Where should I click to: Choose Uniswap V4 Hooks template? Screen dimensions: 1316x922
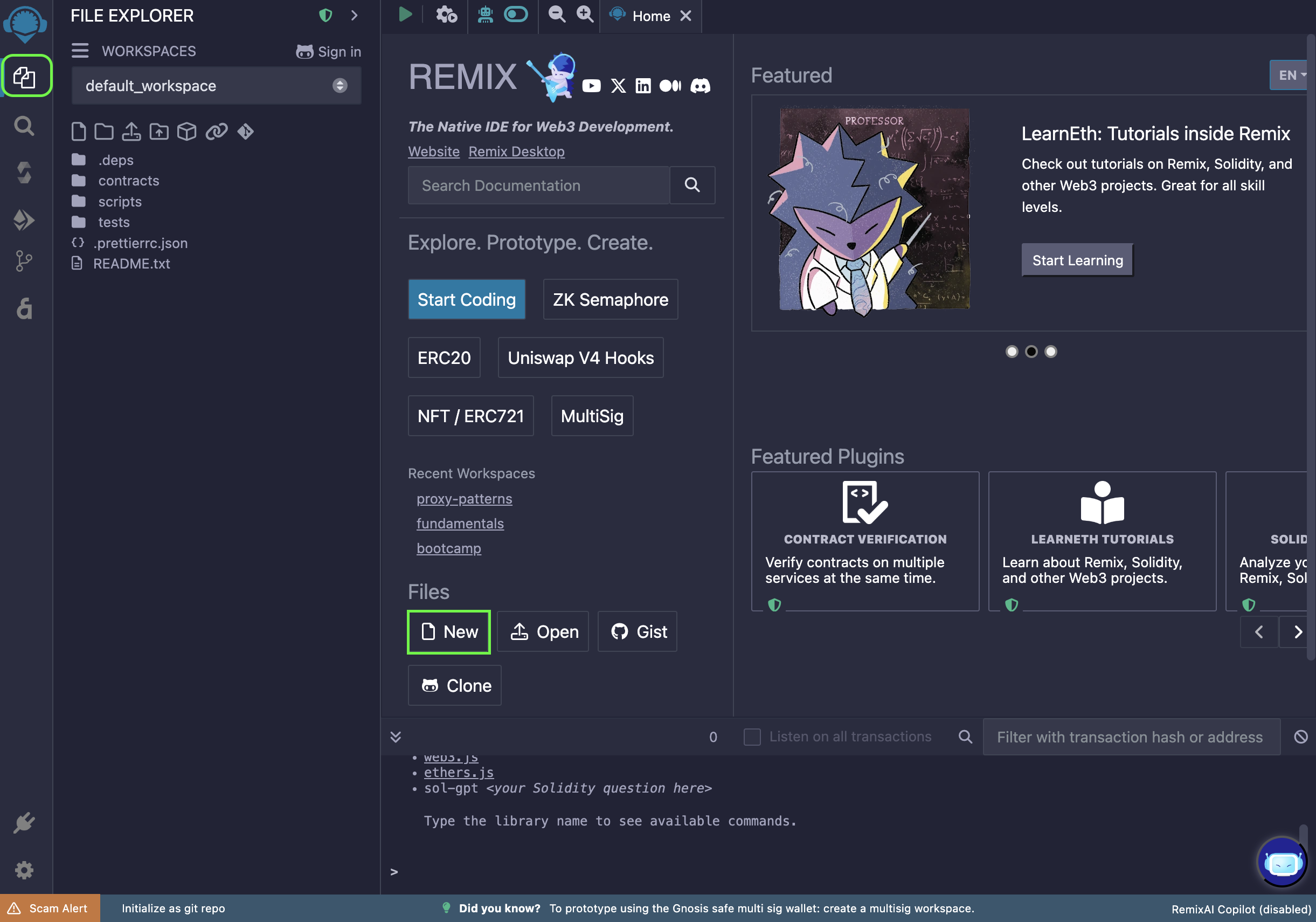point(580,358)
